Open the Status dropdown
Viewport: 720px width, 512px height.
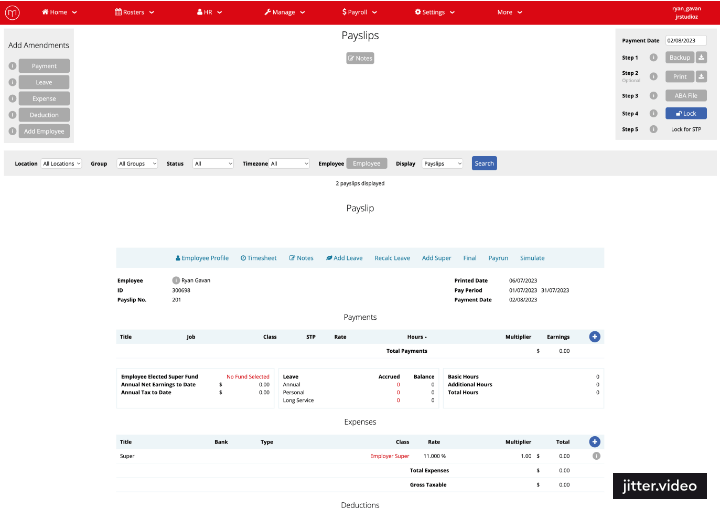213,163
